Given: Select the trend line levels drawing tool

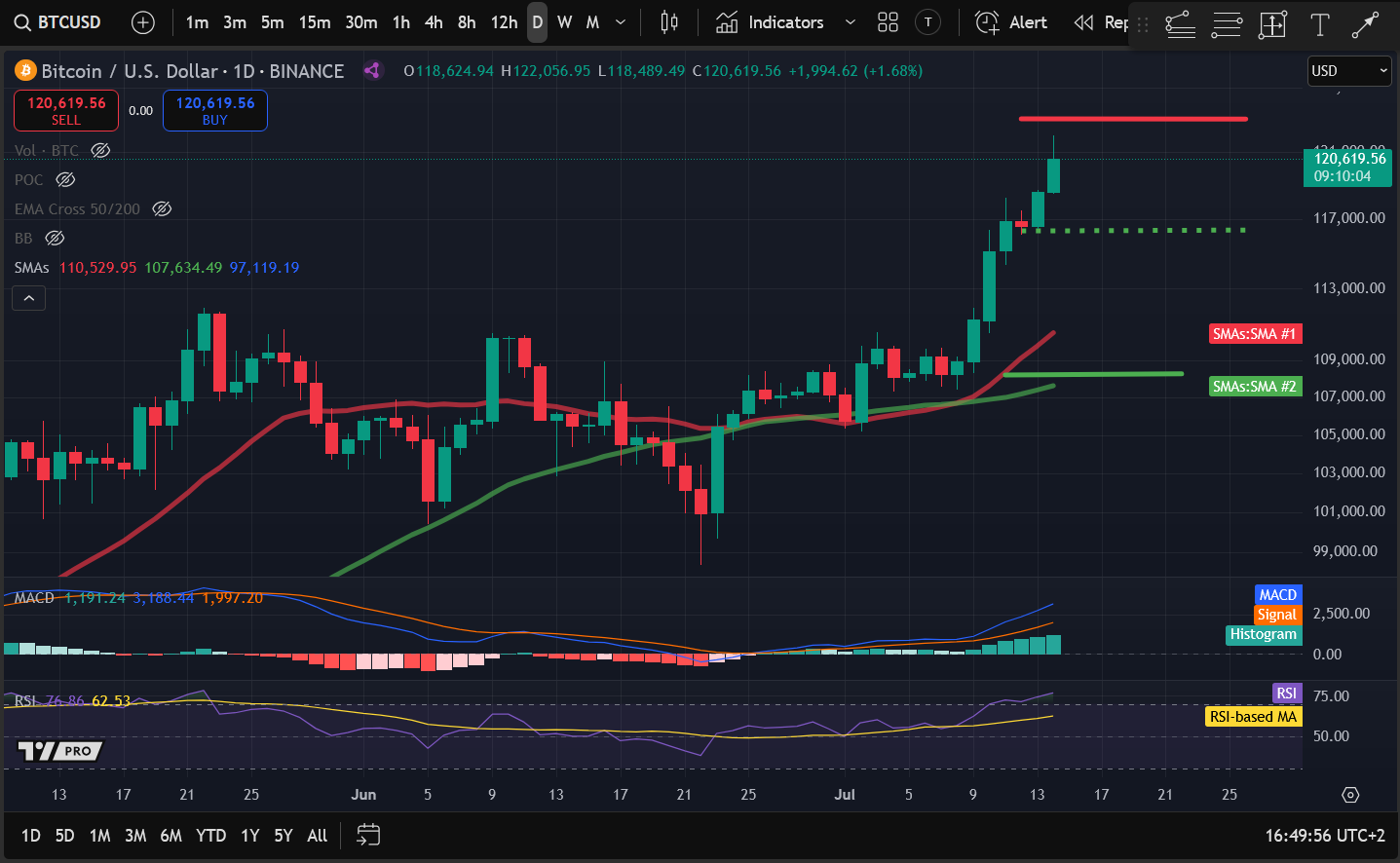Looking at the screenshot, I should (x=1180, y=24).
